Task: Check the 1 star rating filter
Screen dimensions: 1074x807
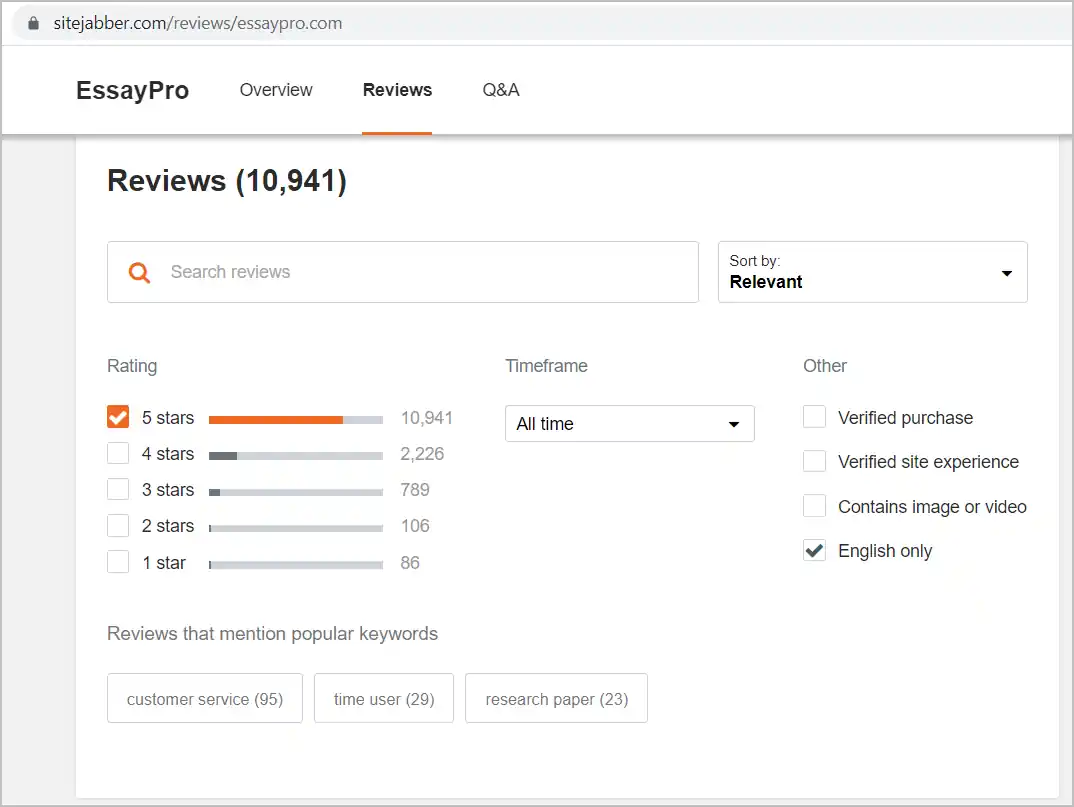Action: point(118,562)
